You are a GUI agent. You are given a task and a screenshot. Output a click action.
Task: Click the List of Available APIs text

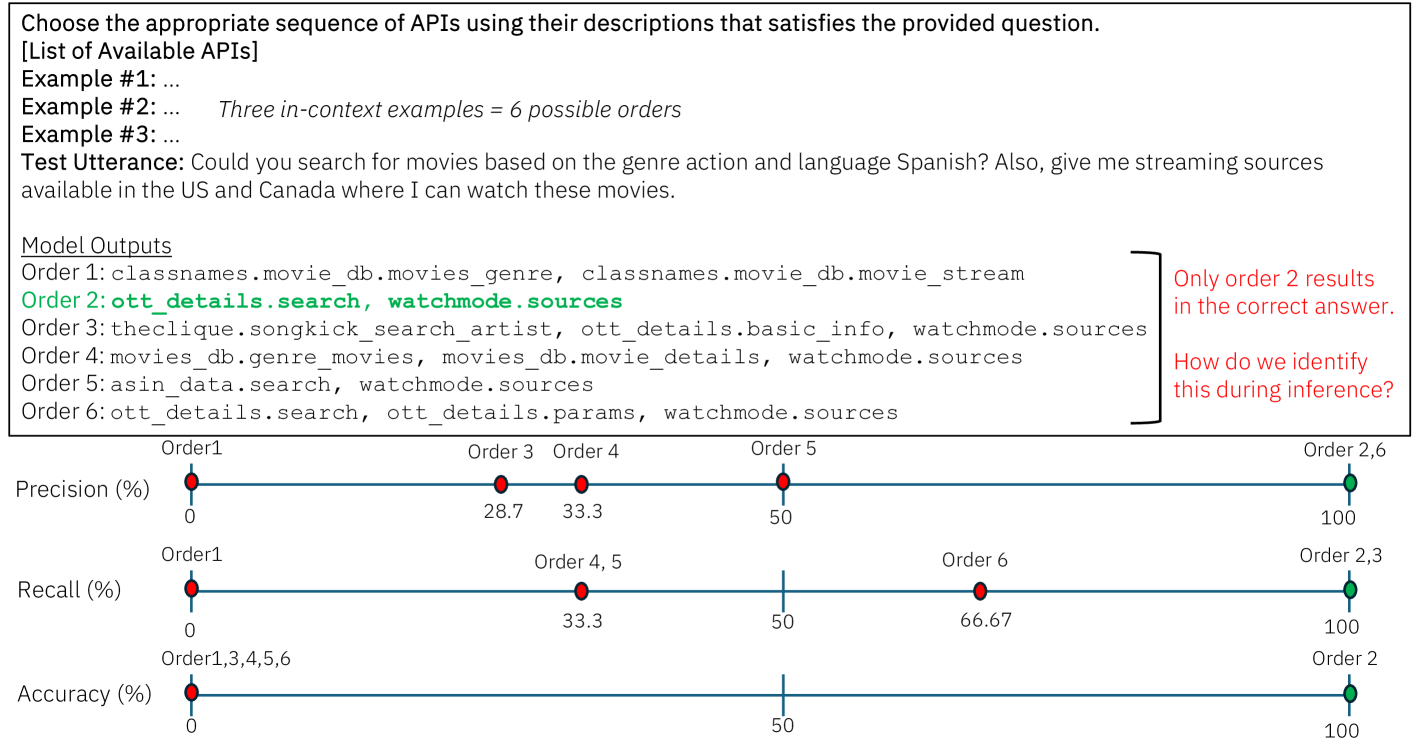pos(140,51)
